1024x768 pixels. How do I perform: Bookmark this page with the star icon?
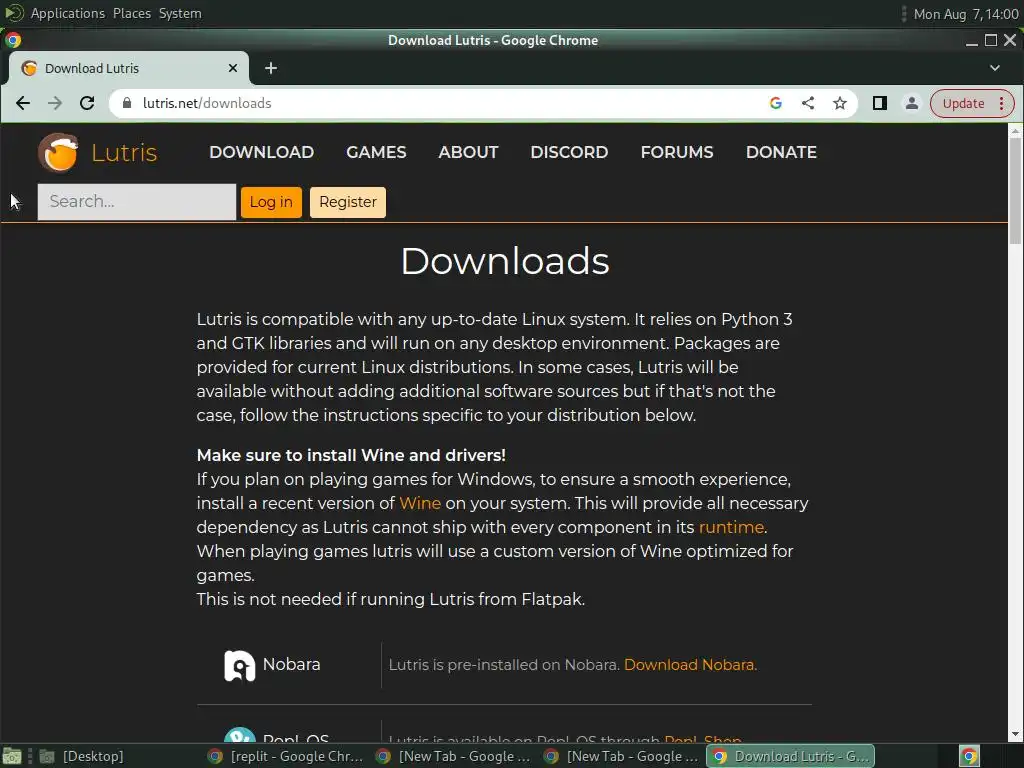click(840, 103)
